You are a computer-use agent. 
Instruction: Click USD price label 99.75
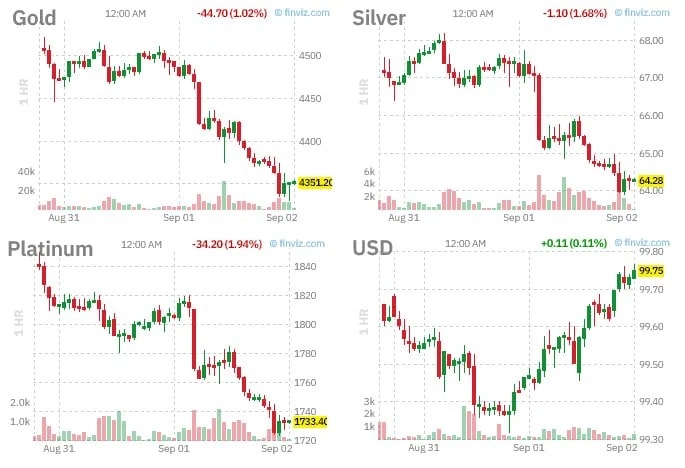pos(651,270)
